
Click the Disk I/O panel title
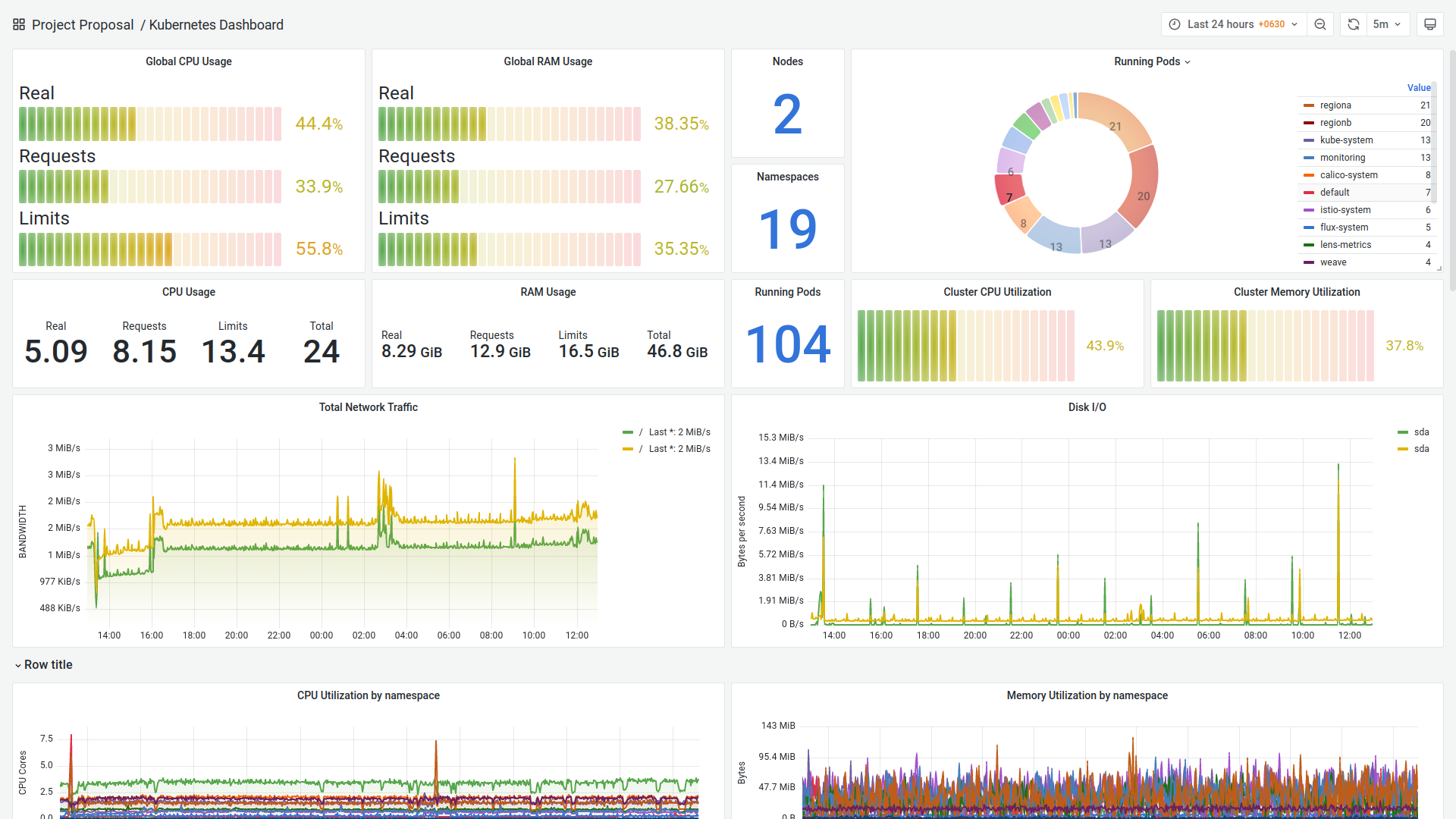[x=1087, y=407]
